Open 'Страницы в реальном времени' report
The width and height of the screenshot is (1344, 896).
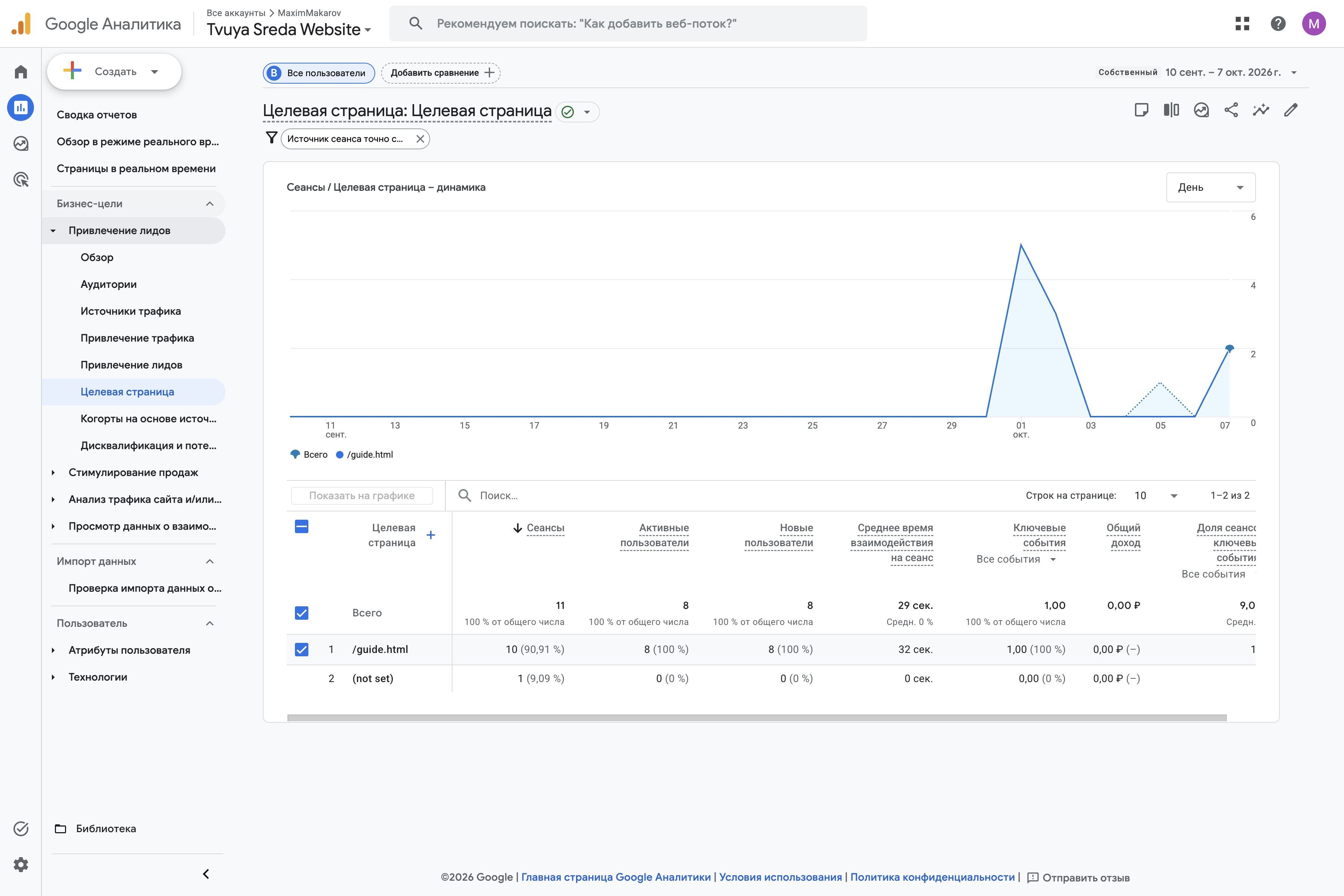point(136,169)
